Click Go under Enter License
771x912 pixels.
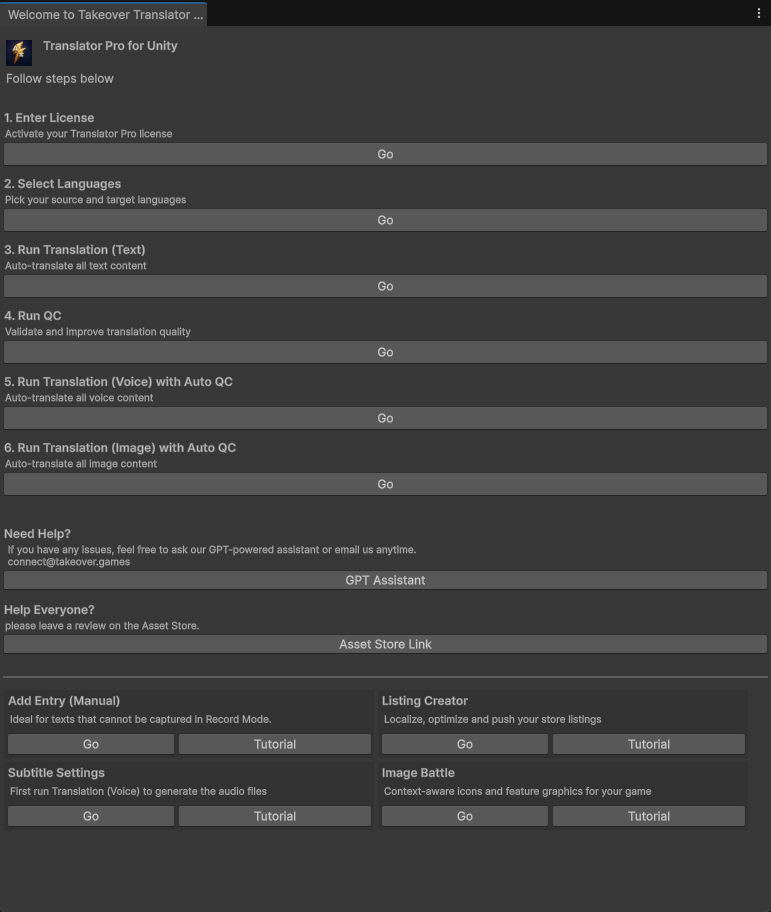(x=385, y=153)
